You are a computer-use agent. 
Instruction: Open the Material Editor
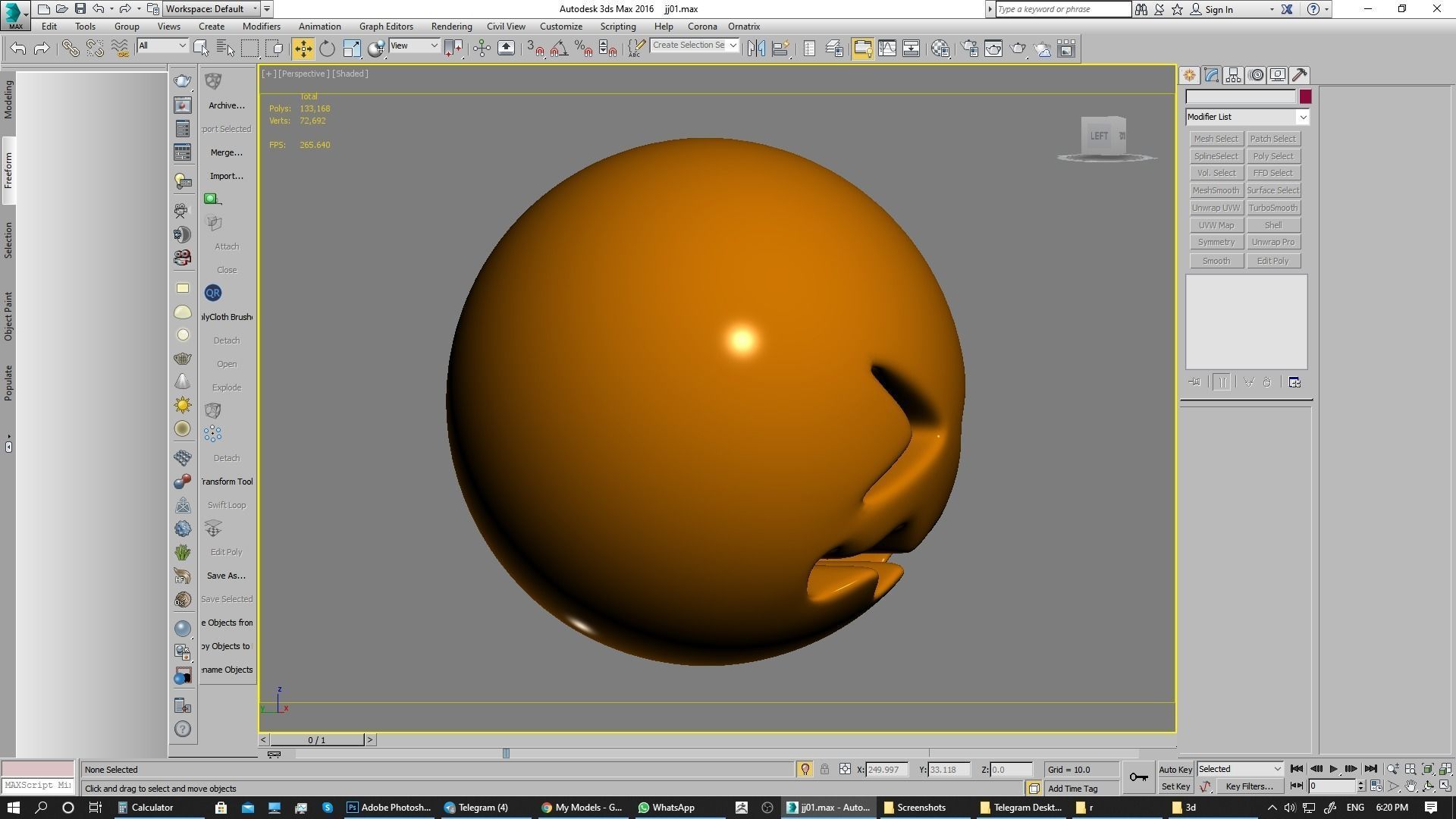[x=940, y=49]
